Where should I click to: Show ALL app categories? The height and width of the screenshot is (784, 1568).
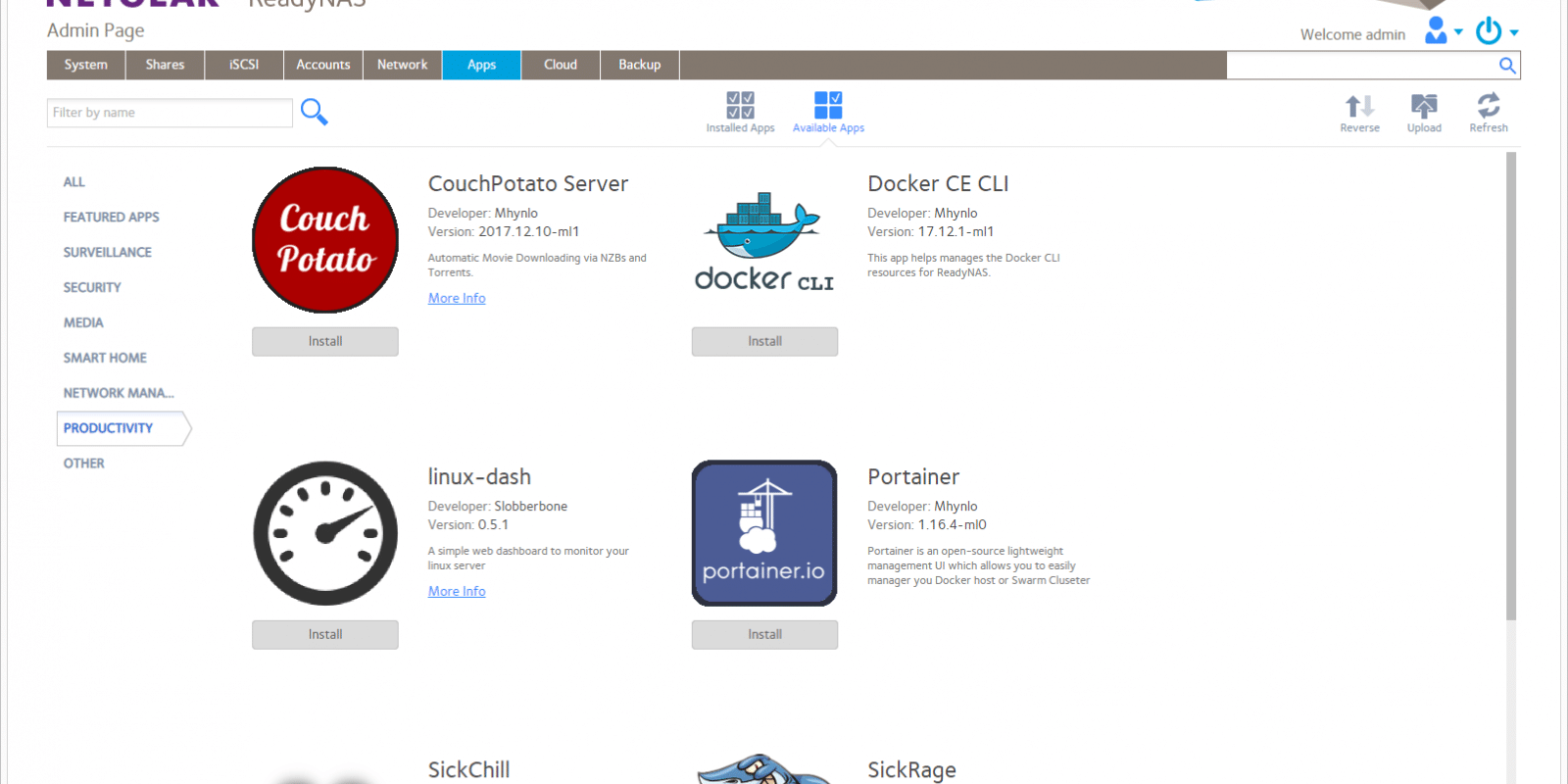coord(74,182)
